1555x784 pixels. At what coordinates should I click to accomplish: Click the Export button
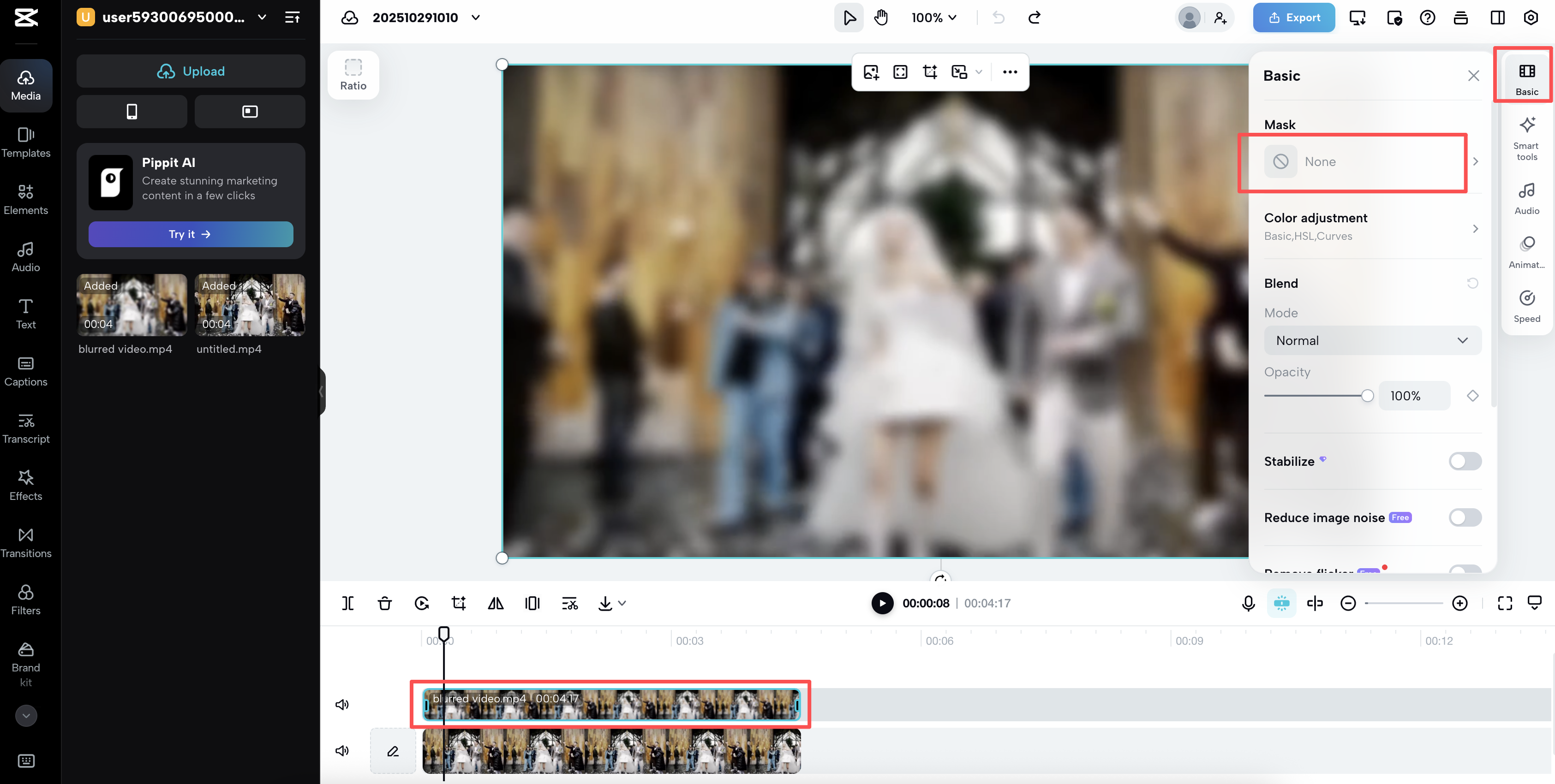coord(1294,18)
